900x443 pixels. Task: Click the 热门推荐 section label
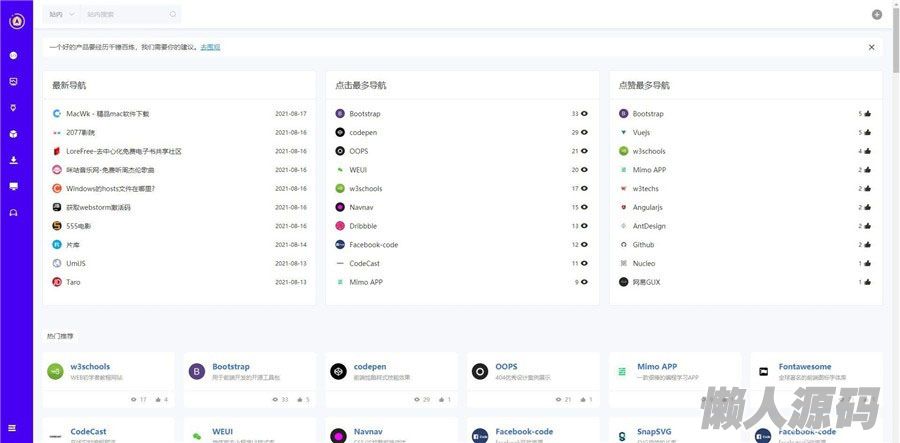60,336
